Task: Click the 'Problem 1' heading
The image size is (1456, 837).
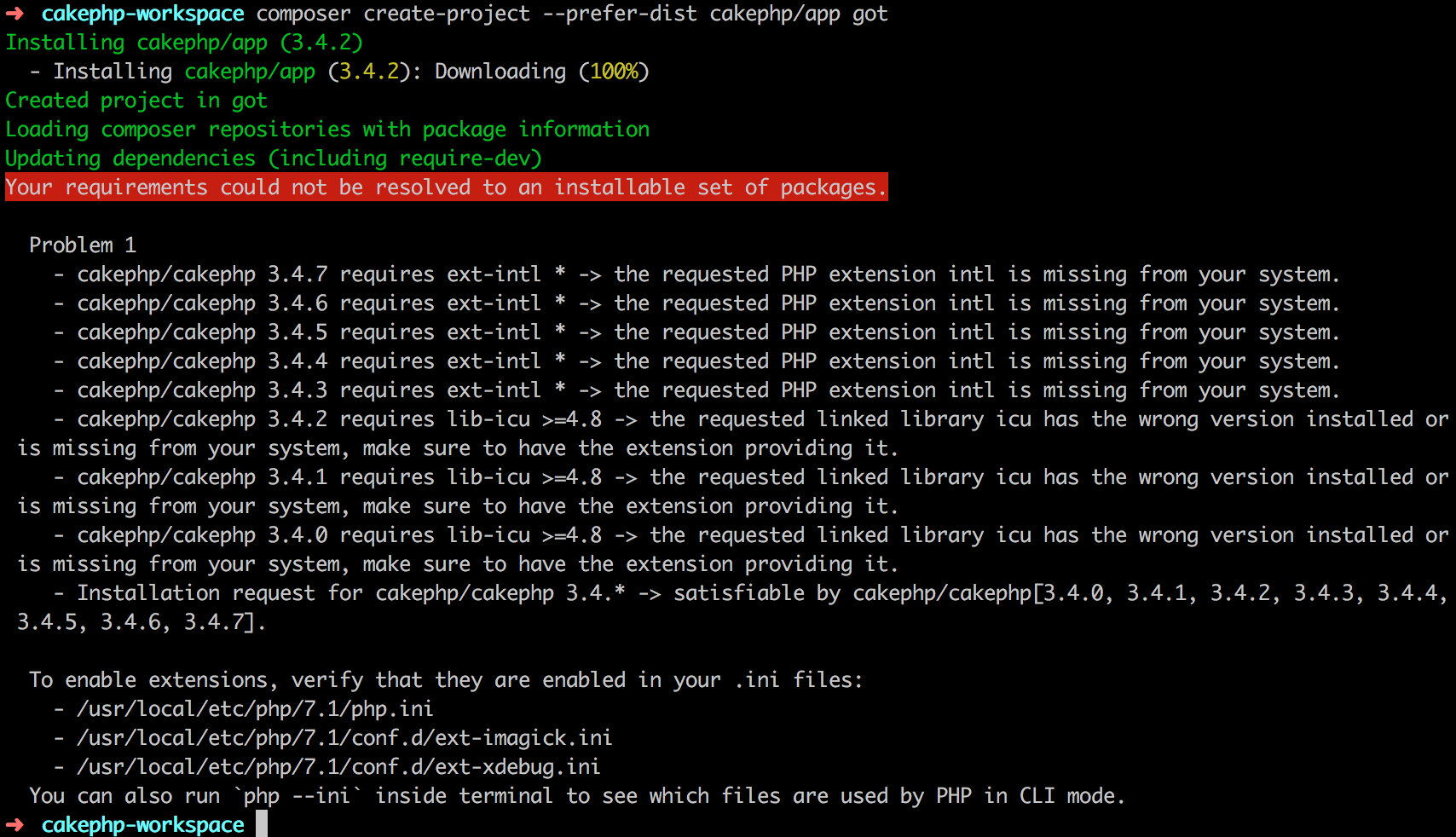Action: 83,245
